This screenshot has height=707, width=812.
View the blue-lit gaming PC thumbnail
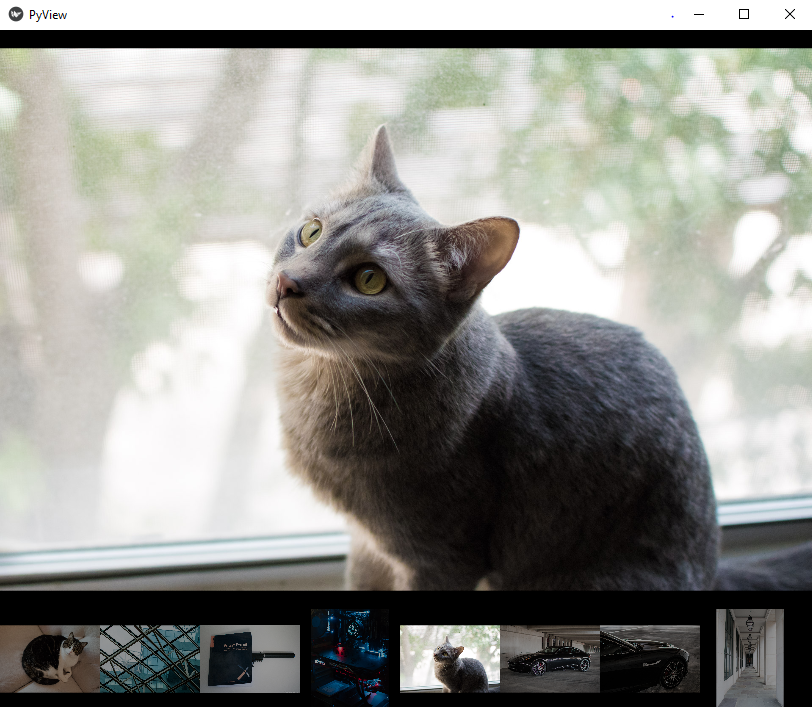350,658
